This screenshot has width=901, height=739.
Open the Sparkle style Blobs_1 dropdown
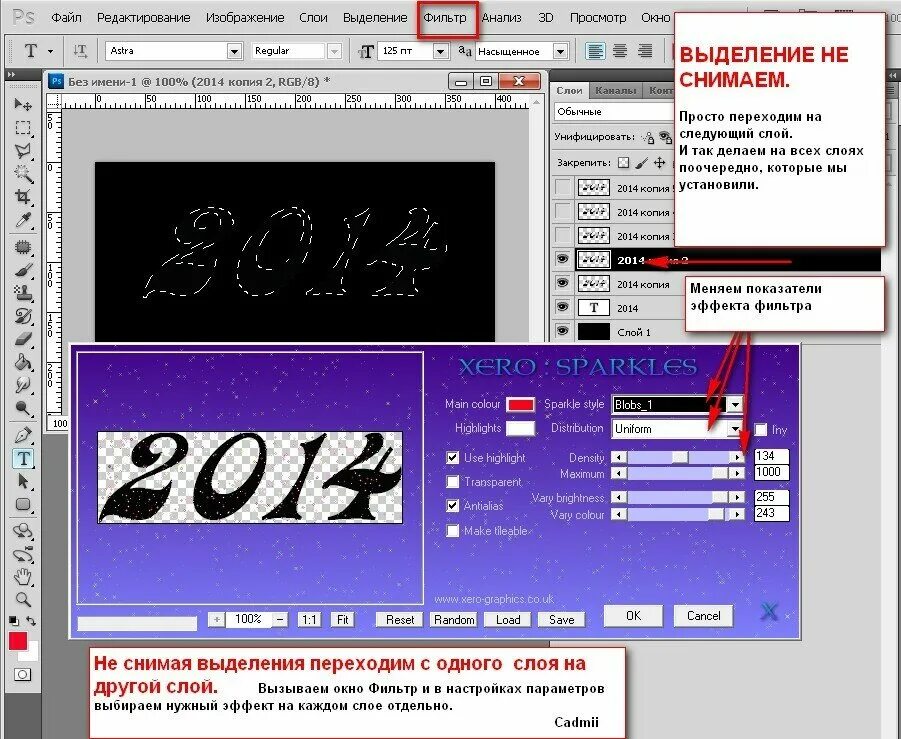click(735, 405)
